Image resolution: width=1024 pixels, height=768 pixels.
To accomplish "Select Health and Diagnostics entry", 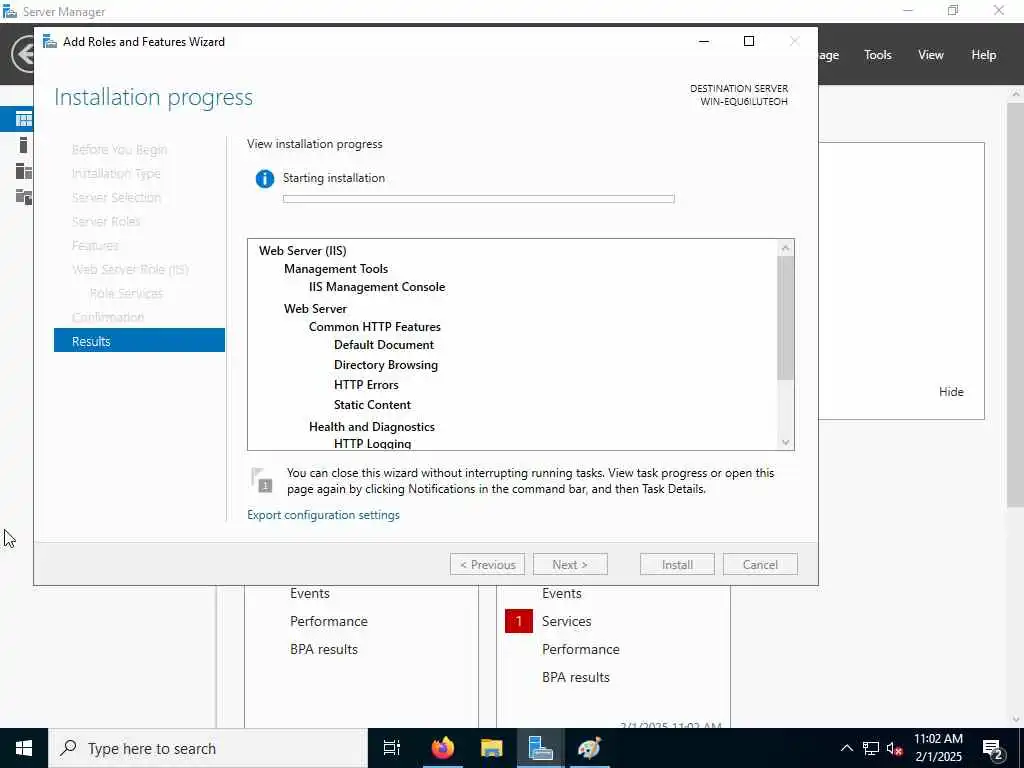I will click(372, 427).
